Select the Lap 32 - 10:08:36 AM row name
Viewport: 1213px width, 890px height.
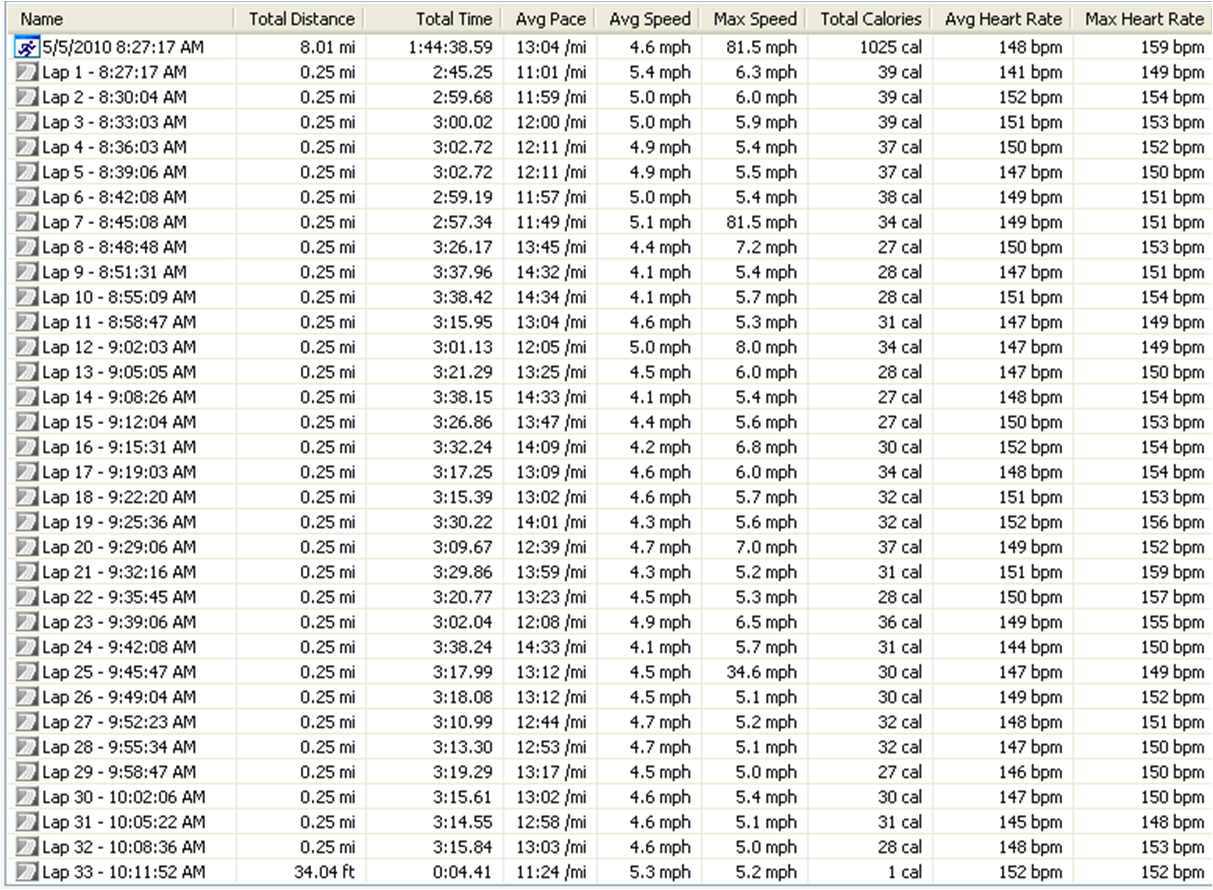pos(124,847)
